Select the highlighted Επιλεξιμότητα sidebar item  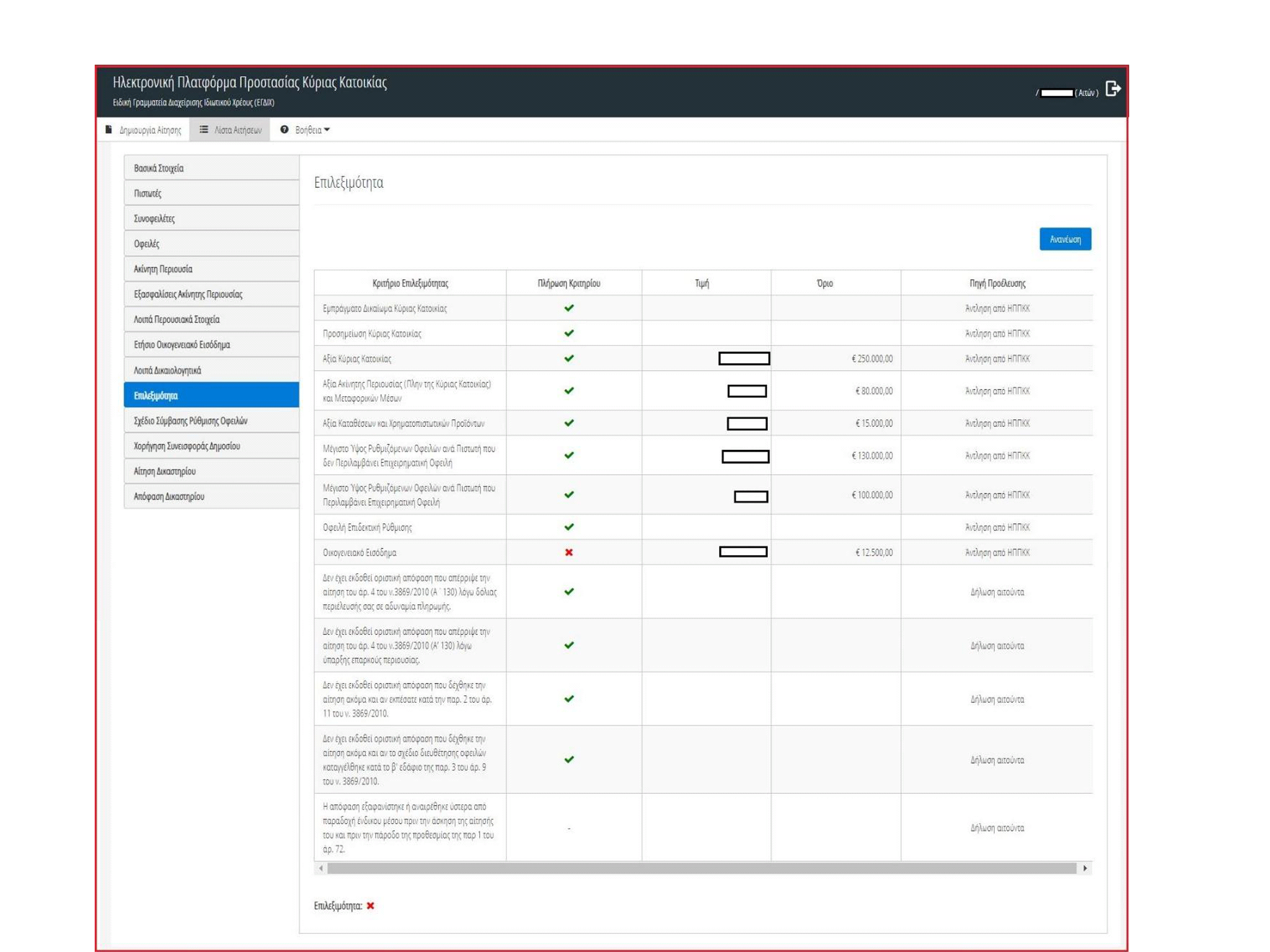211,395
